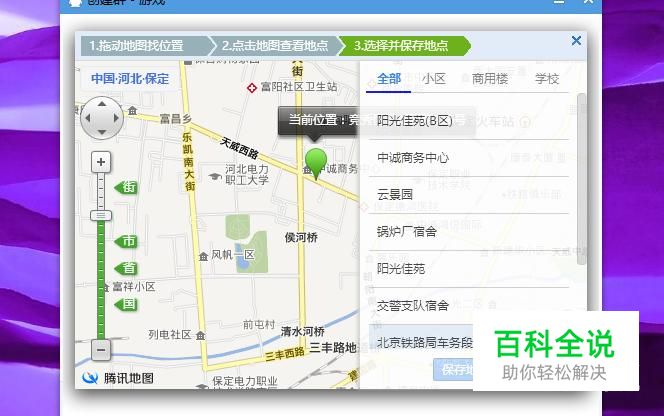Jump to city level with the 市 tag
664x416 pixels.
[x=126, y=241]
